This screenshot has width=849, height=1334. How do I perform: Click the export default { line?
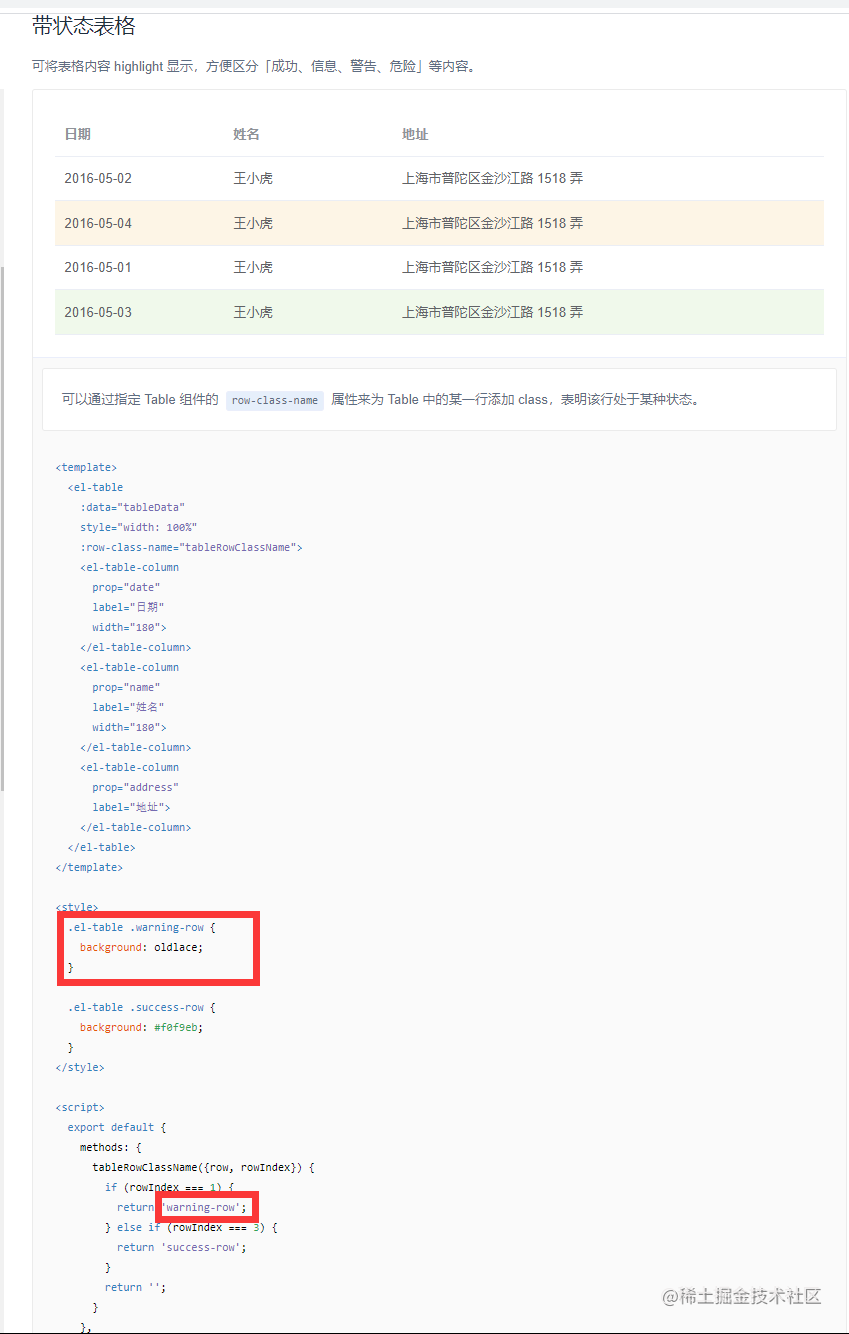[117, 1127]
